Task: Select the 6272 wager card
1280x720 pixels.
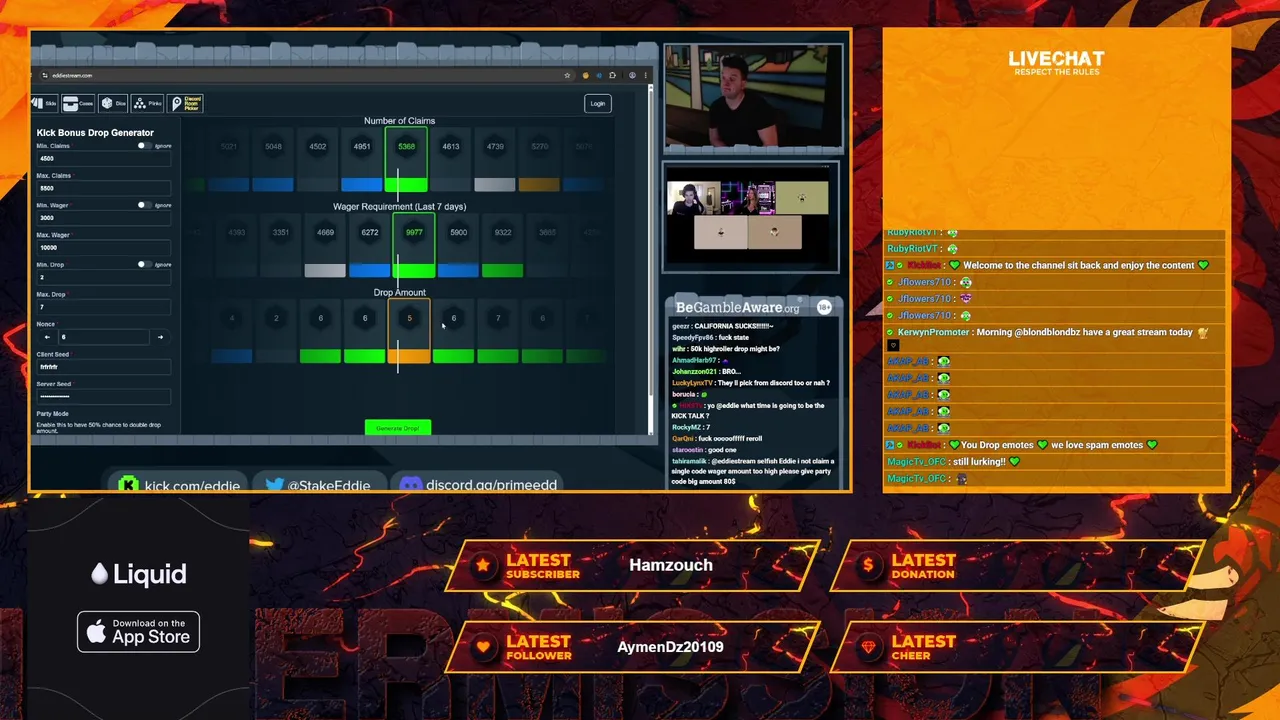Action: point(370,245)
